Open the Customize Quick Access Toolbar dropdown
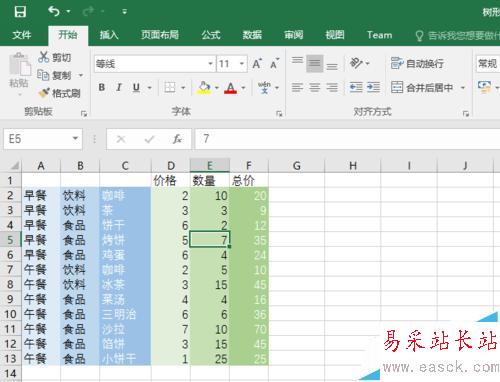Viewport: 500px width, 382px height. tap(124, 12)
